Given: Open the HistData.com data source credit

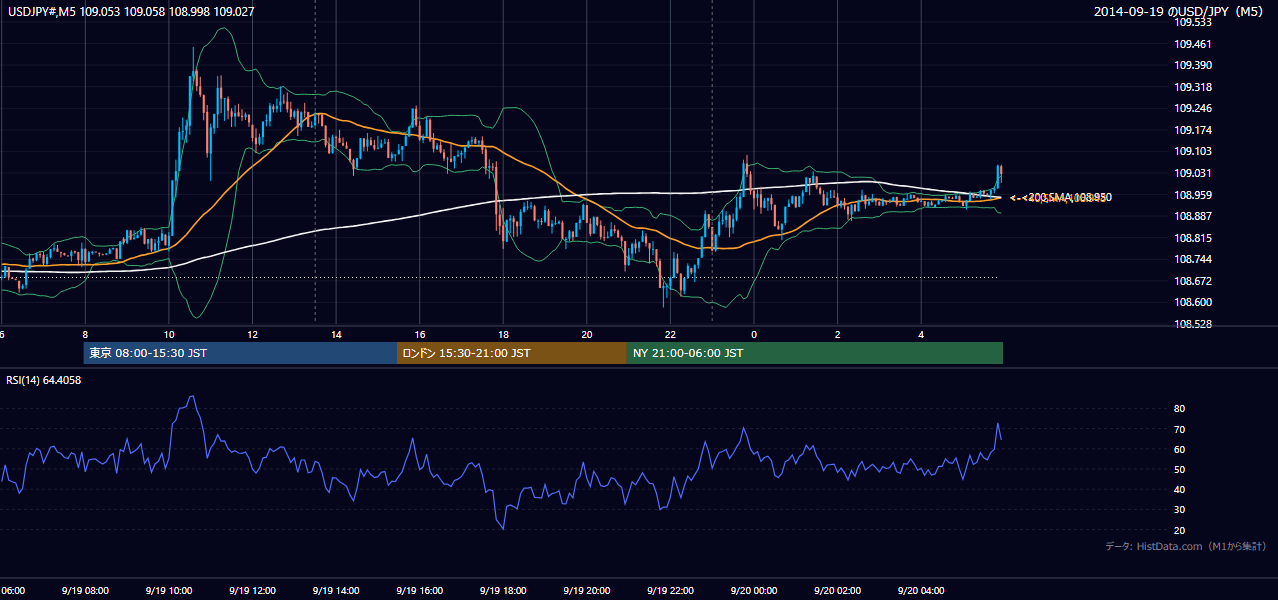Looking at the screenshot, I should point(1186,546).
